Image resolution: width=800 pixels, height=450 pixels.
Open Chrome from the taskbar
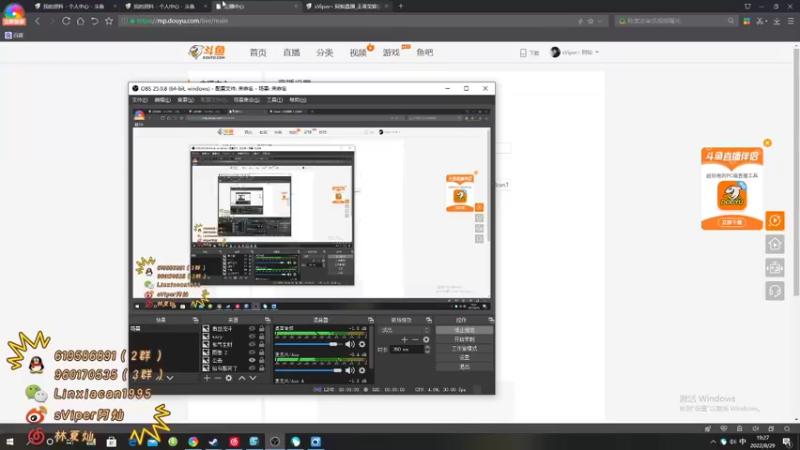(x=193, y=441)
